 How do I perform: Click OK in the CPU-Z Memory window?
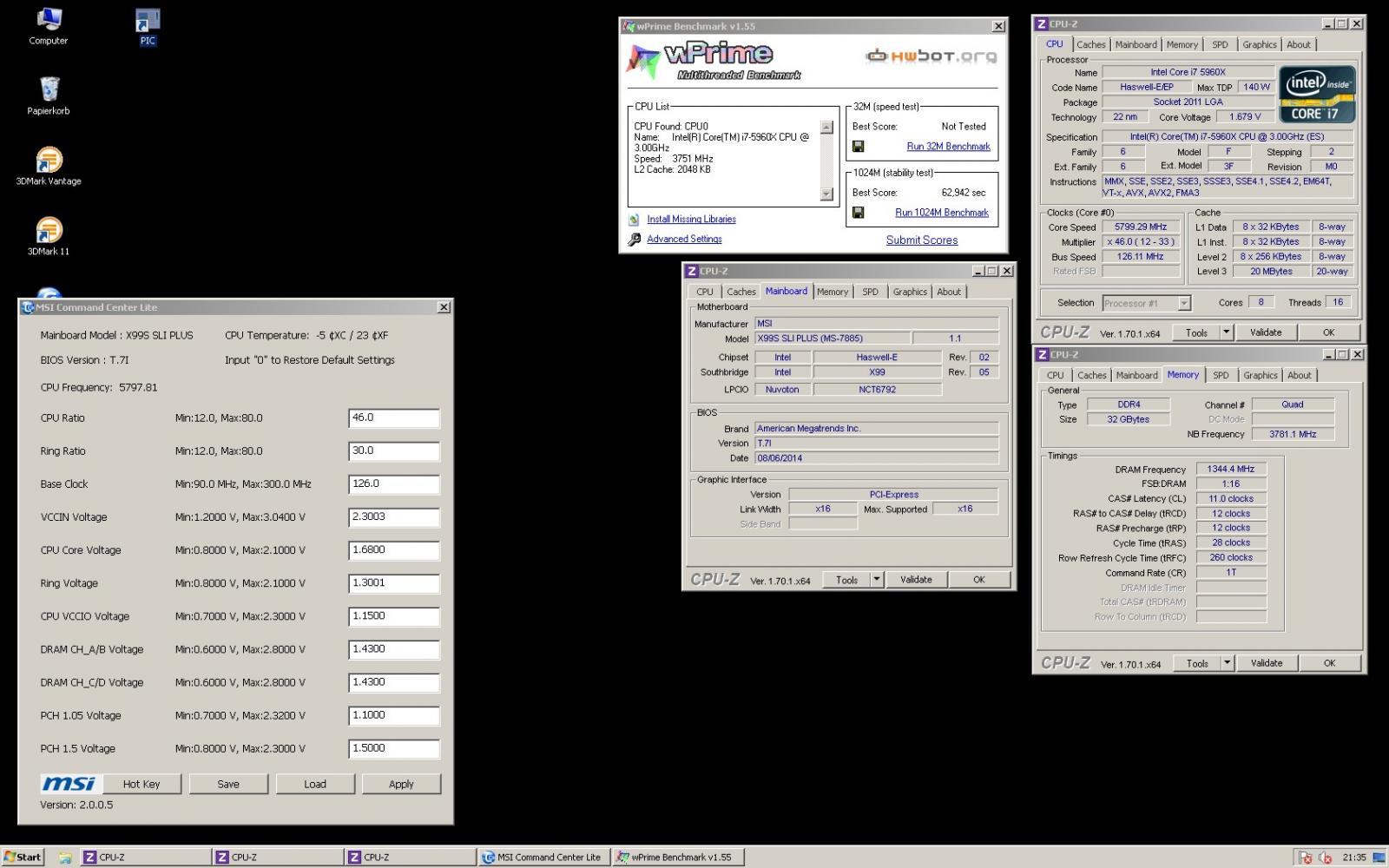tap(1329, 663)
